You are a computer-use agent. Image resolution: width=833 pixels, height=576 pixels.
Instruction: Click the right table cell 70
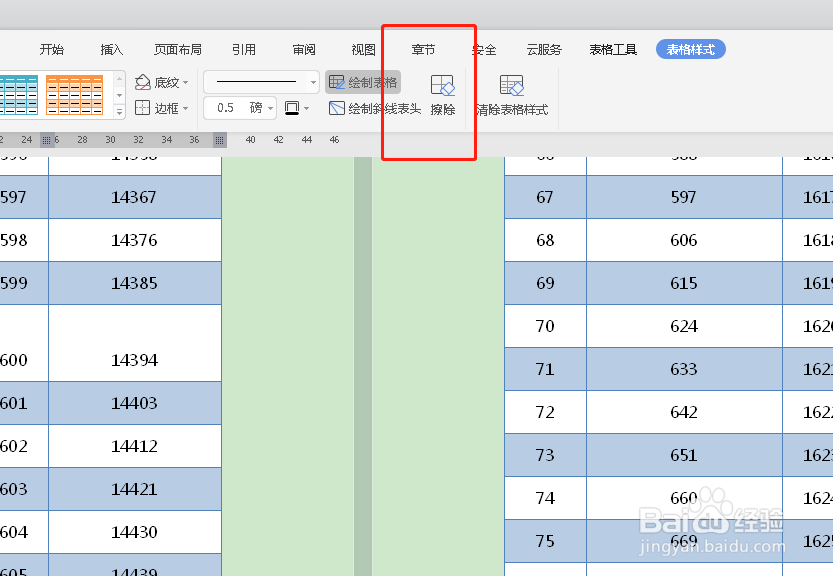pyautogui.click(x=545, y=326)
